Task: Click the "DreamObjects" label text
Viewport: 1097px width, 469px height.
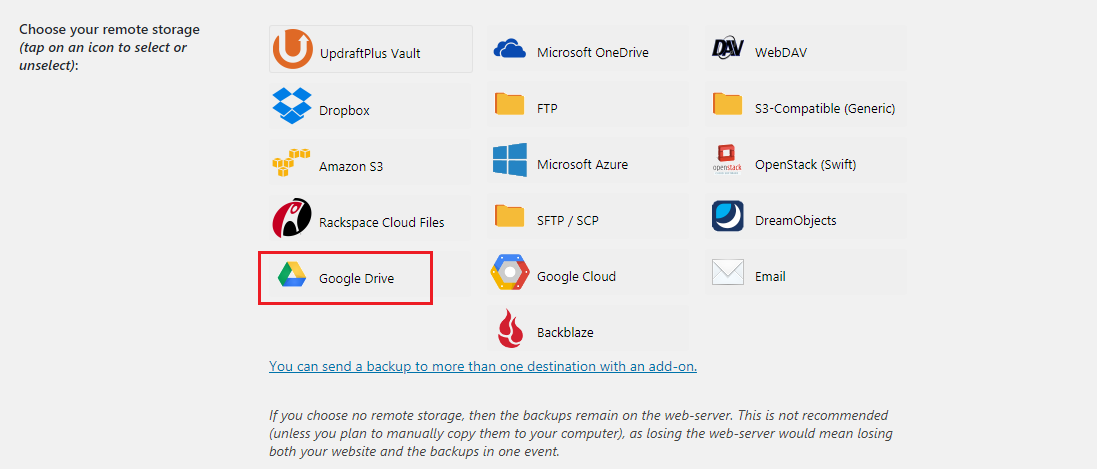Action: click(795, 220)
